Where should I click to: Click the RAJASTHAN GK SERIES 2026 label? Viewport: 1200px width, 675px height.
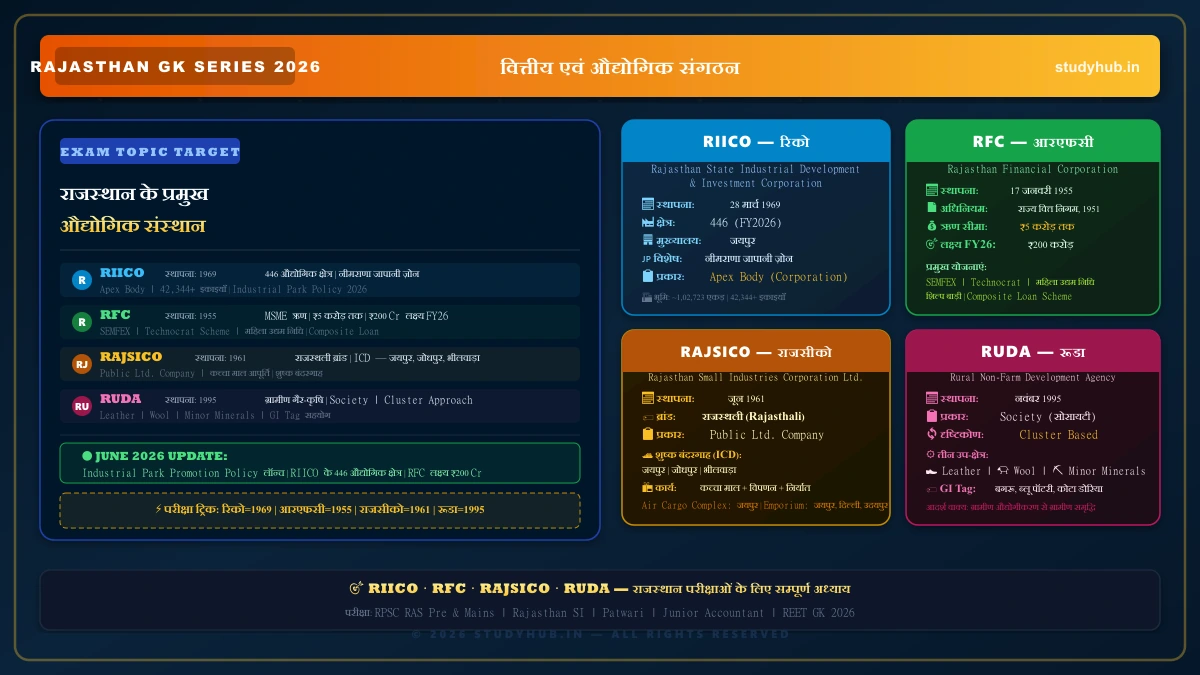pos(176,67)
